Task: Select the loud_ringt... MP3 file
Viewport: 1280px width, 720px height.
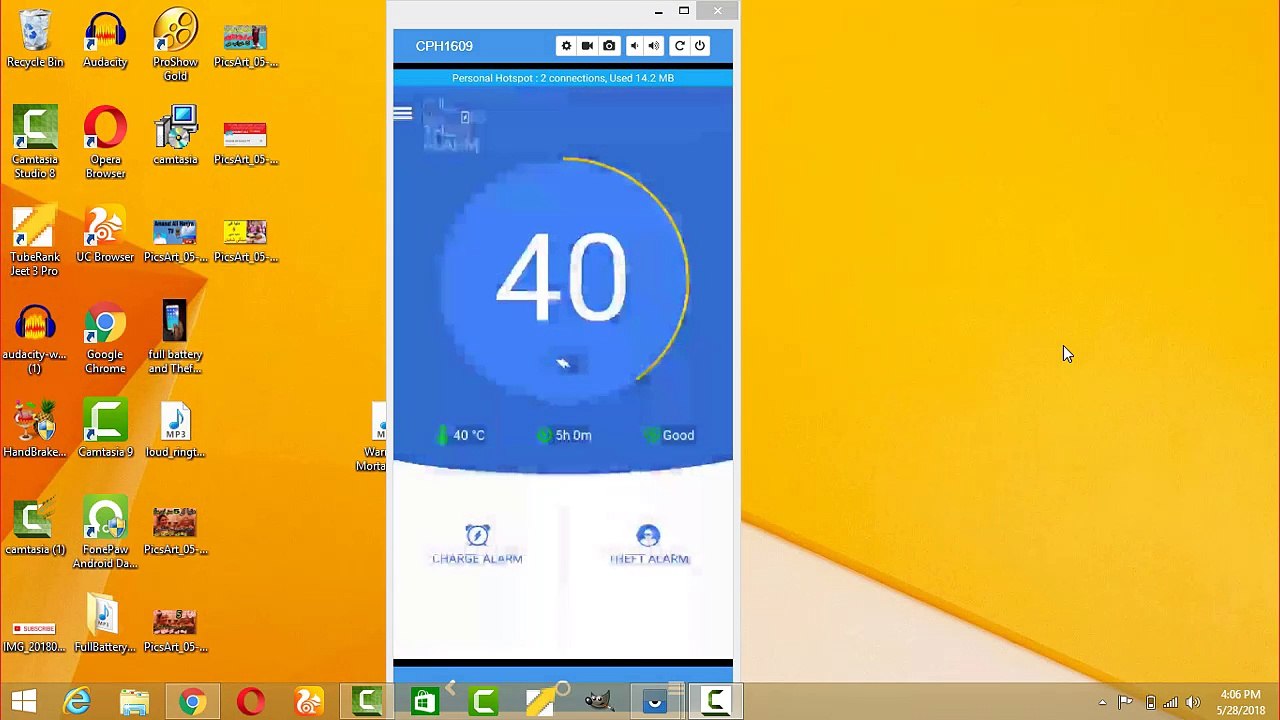Action: pyautogui.click(x=175, y=430)
